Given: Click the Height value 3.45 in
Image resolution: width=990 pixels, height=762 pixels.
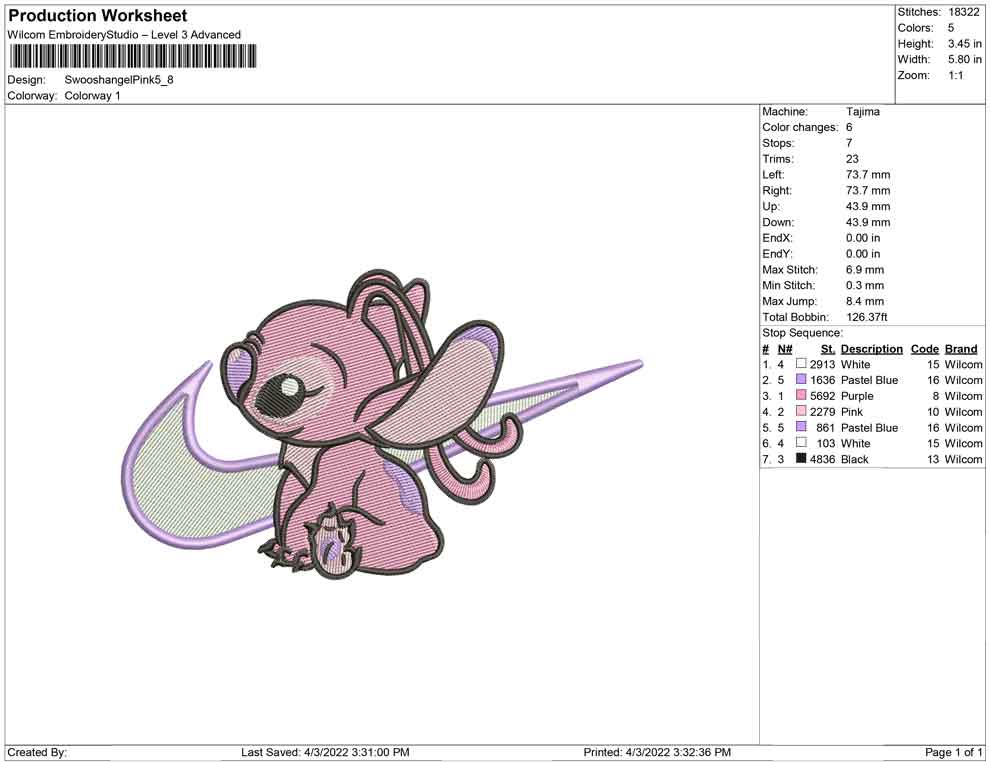Looking at the screenshot, I should click(x=964, y=44).
